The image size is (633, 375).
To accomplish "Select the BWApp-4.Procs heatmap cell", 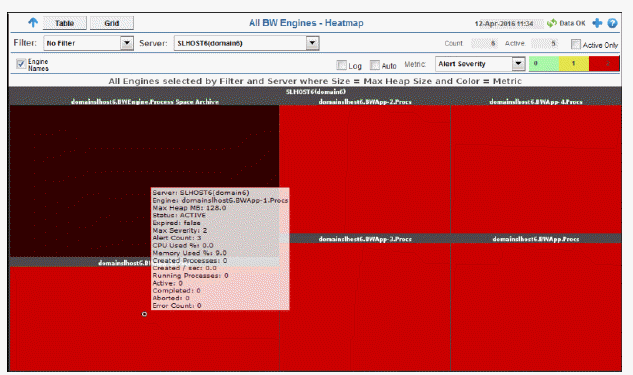I will click(536, 170).
